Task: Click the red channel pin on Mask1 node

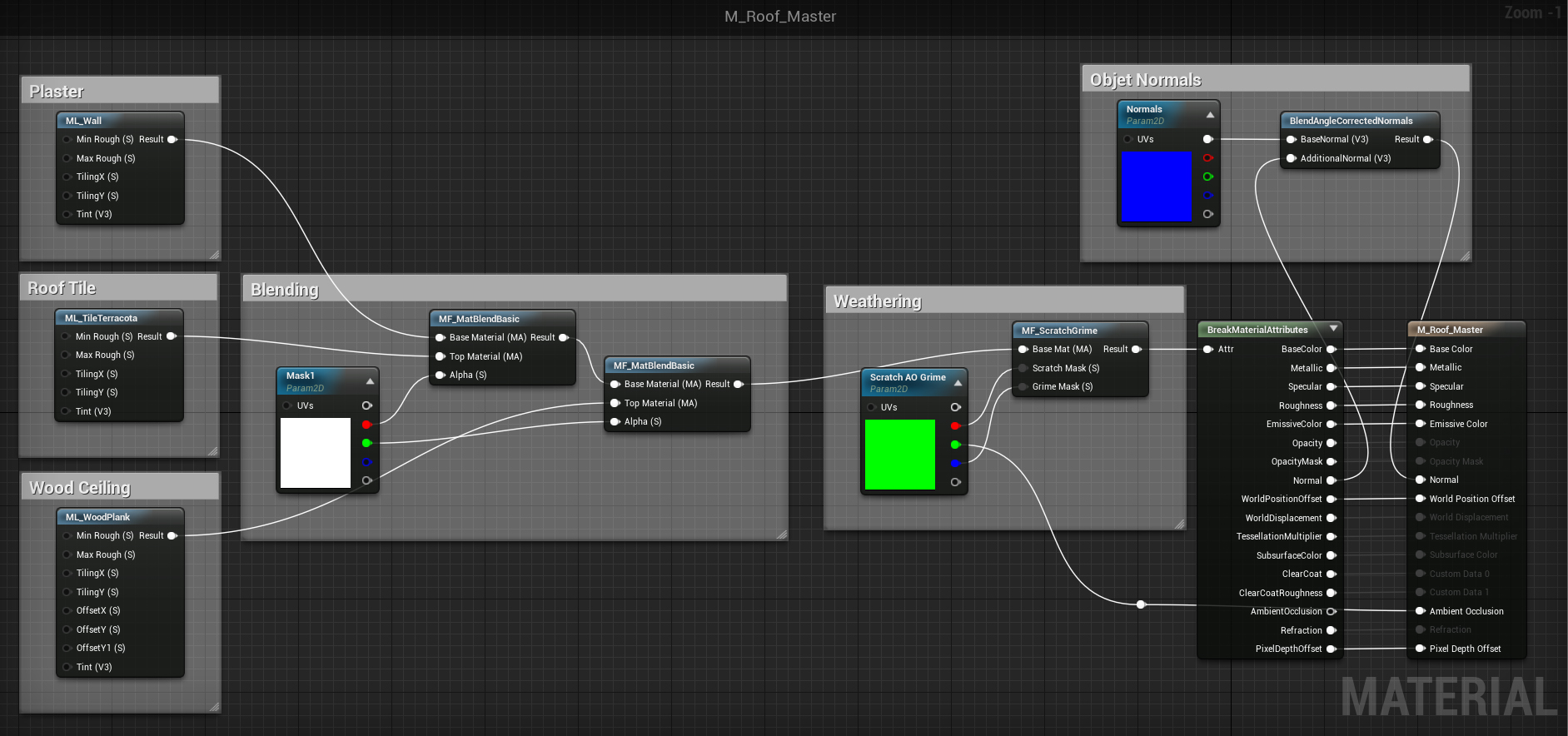Action: pyautogui.click(x=366, y=425)
